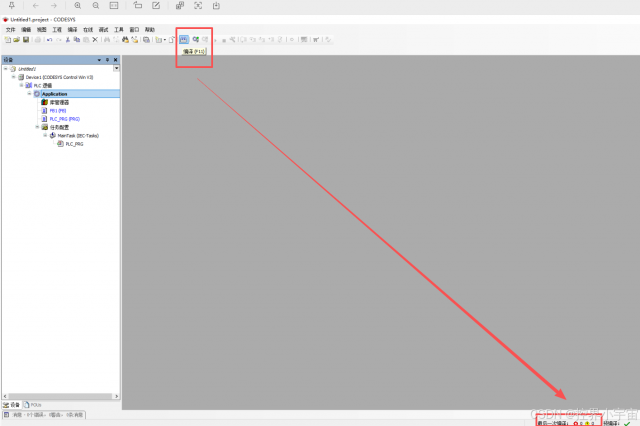Open the 窗口 menu
The height and width of the screenshot is (426, 640).
click(134, 29)
